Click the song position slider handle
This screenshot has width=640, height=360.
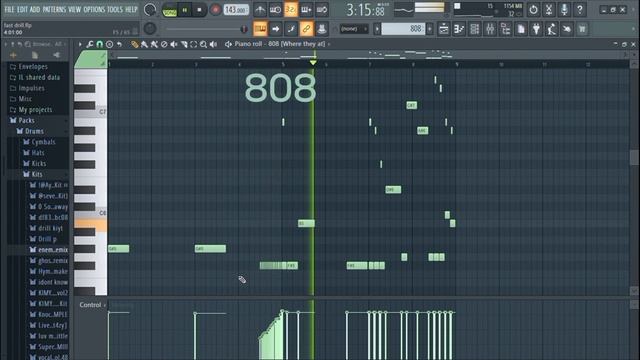point(244,29)
